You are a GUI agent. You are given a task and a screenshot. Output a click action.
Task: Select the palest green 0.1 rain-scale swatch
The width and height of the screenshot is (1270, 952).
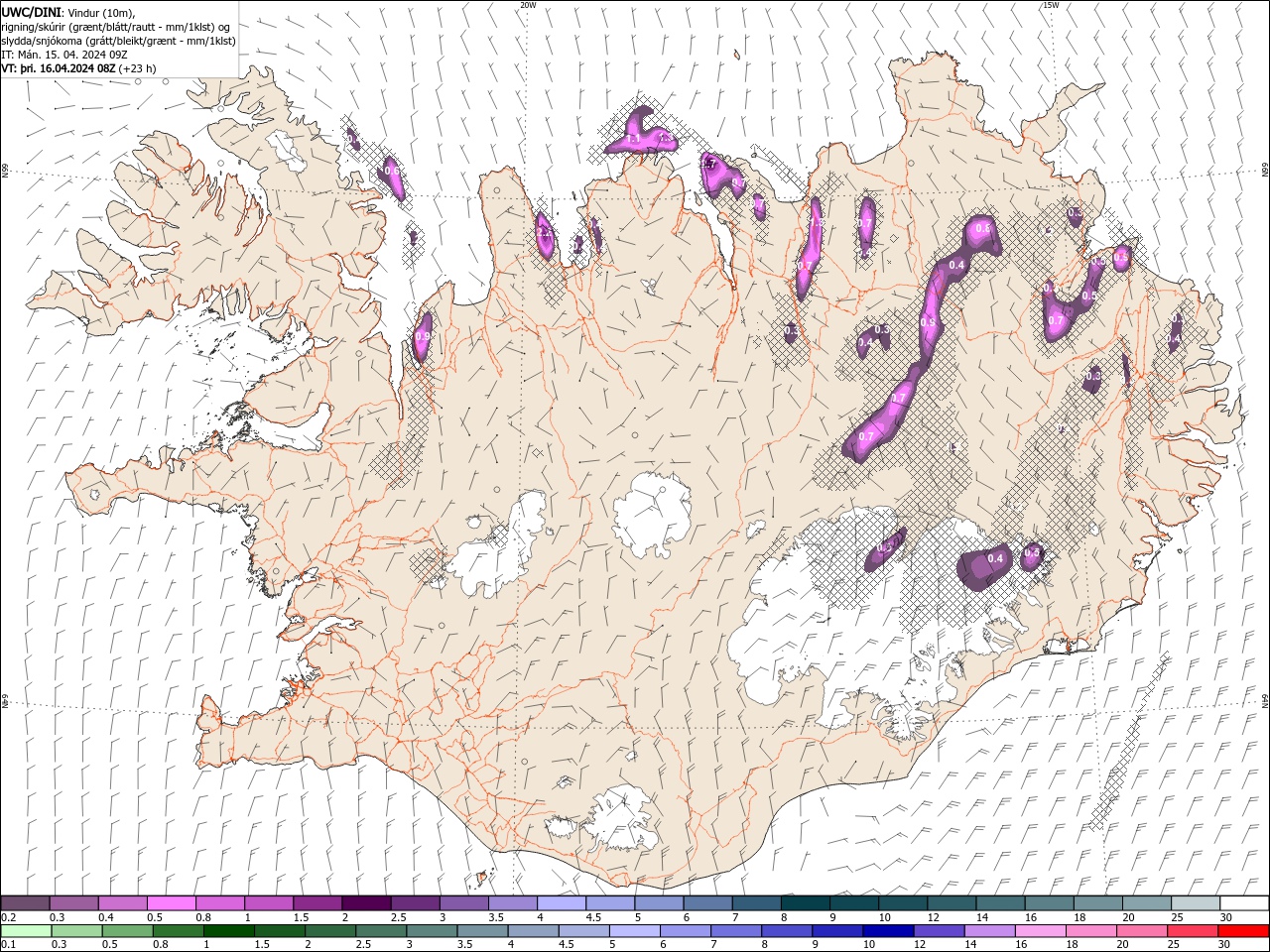point(27,931)
